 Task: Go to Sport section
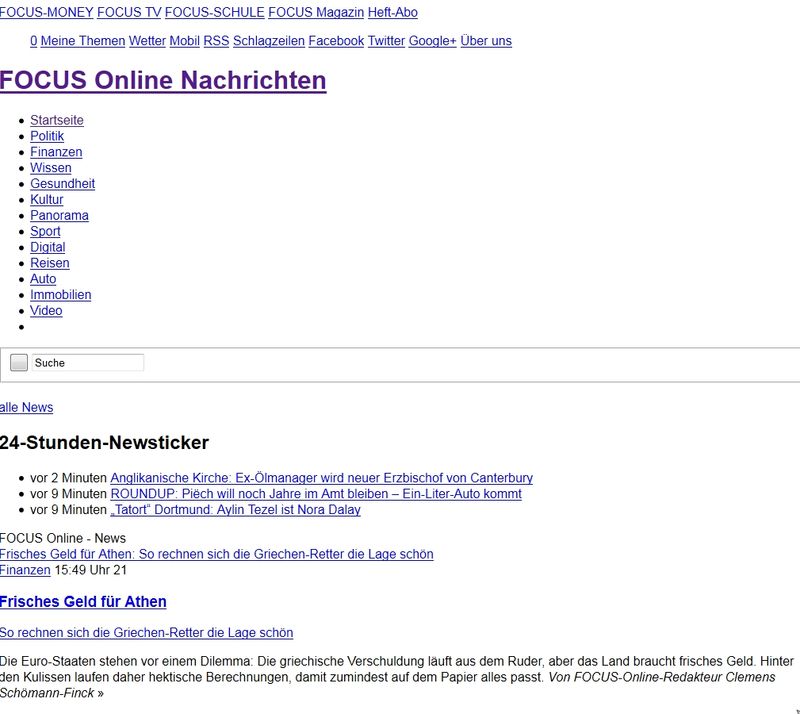pyautogui.click(x=45, y=231)
